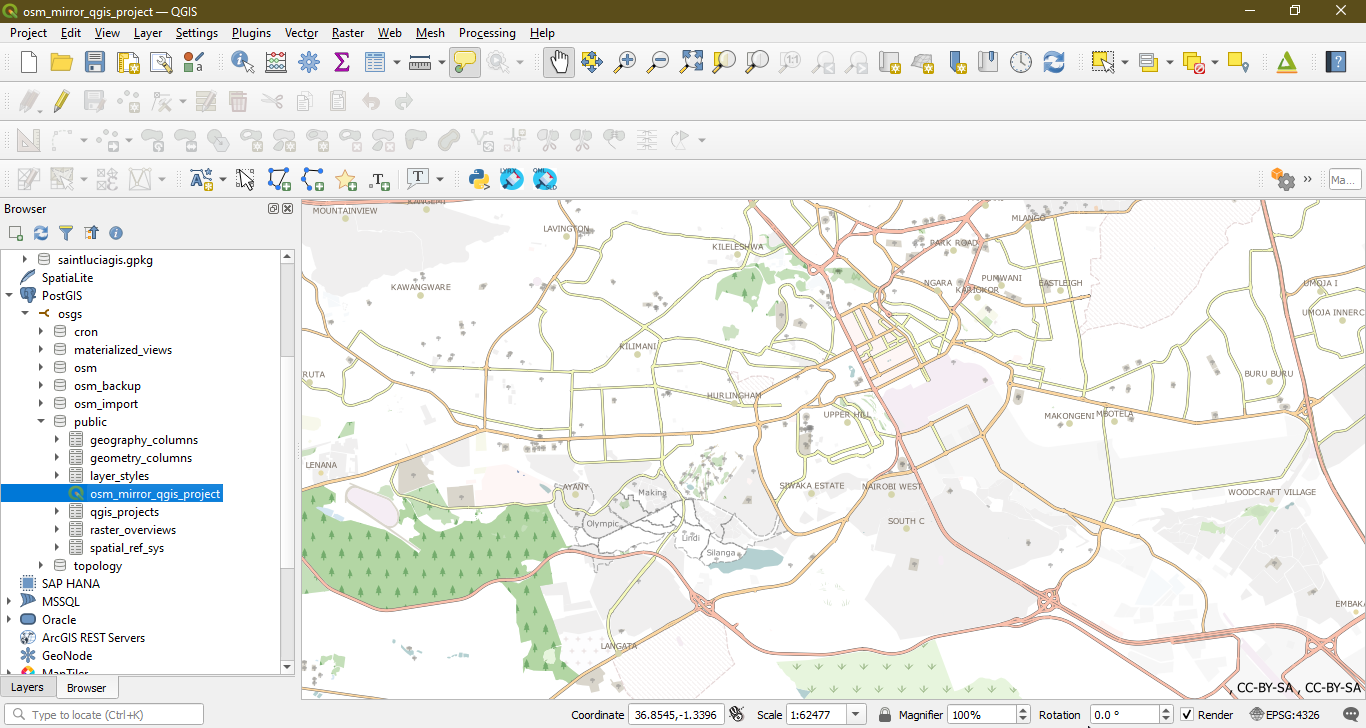Open a project with the yellow folder icon
1366x728 pixels.
coord(62,62)
